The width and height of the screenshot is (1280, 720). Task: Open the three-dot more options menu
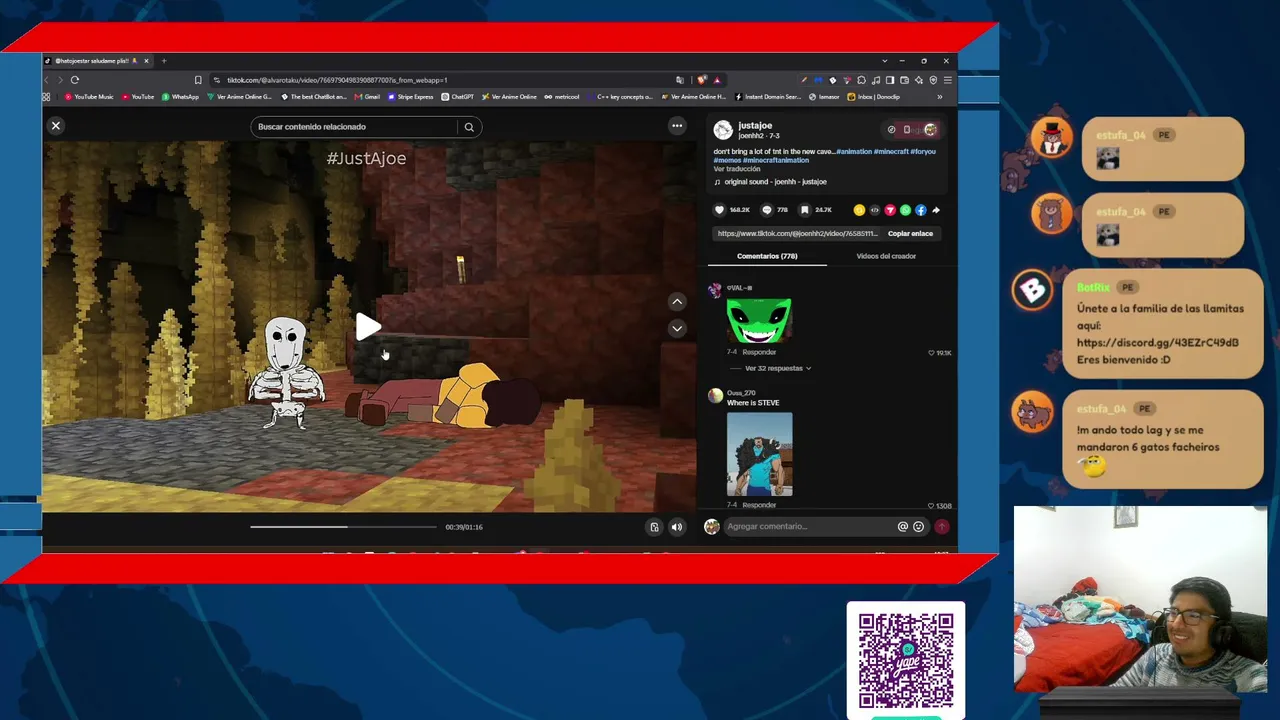pos(677,126)
